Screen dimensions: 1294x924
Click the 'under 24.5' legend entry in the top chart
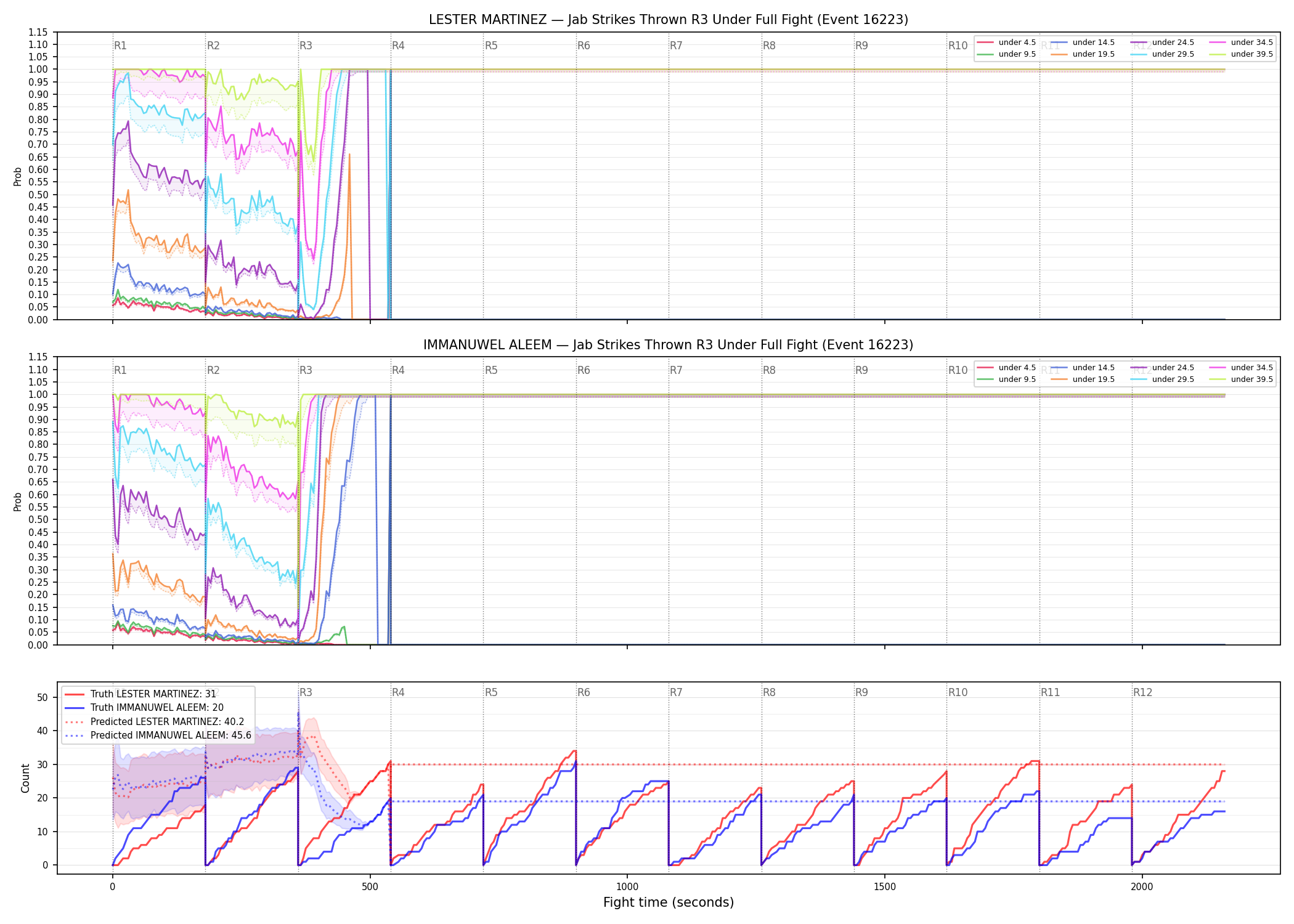click(x=1162, y=43)
